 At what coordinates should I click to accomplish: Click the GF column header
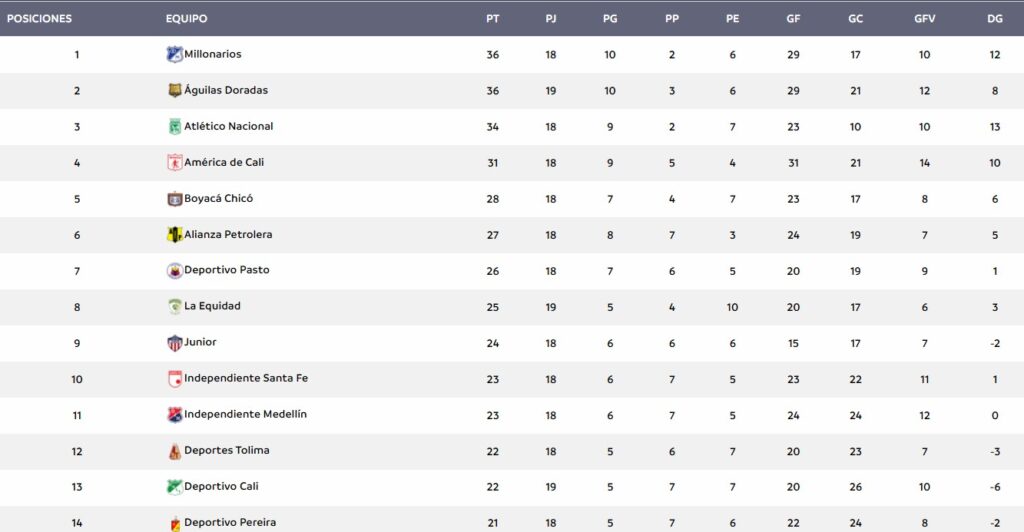[x=793, y=19]
